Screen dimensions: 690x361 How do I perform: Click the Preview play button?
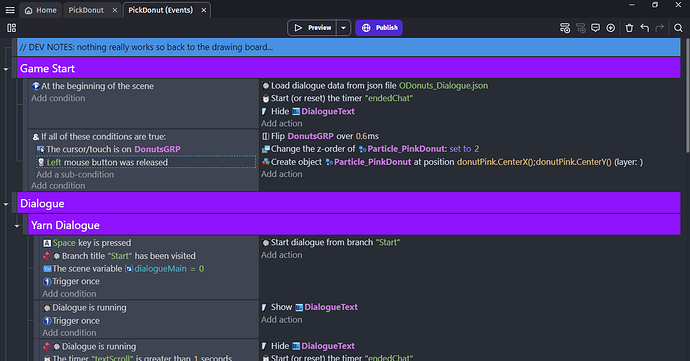[x=312, y=28]
